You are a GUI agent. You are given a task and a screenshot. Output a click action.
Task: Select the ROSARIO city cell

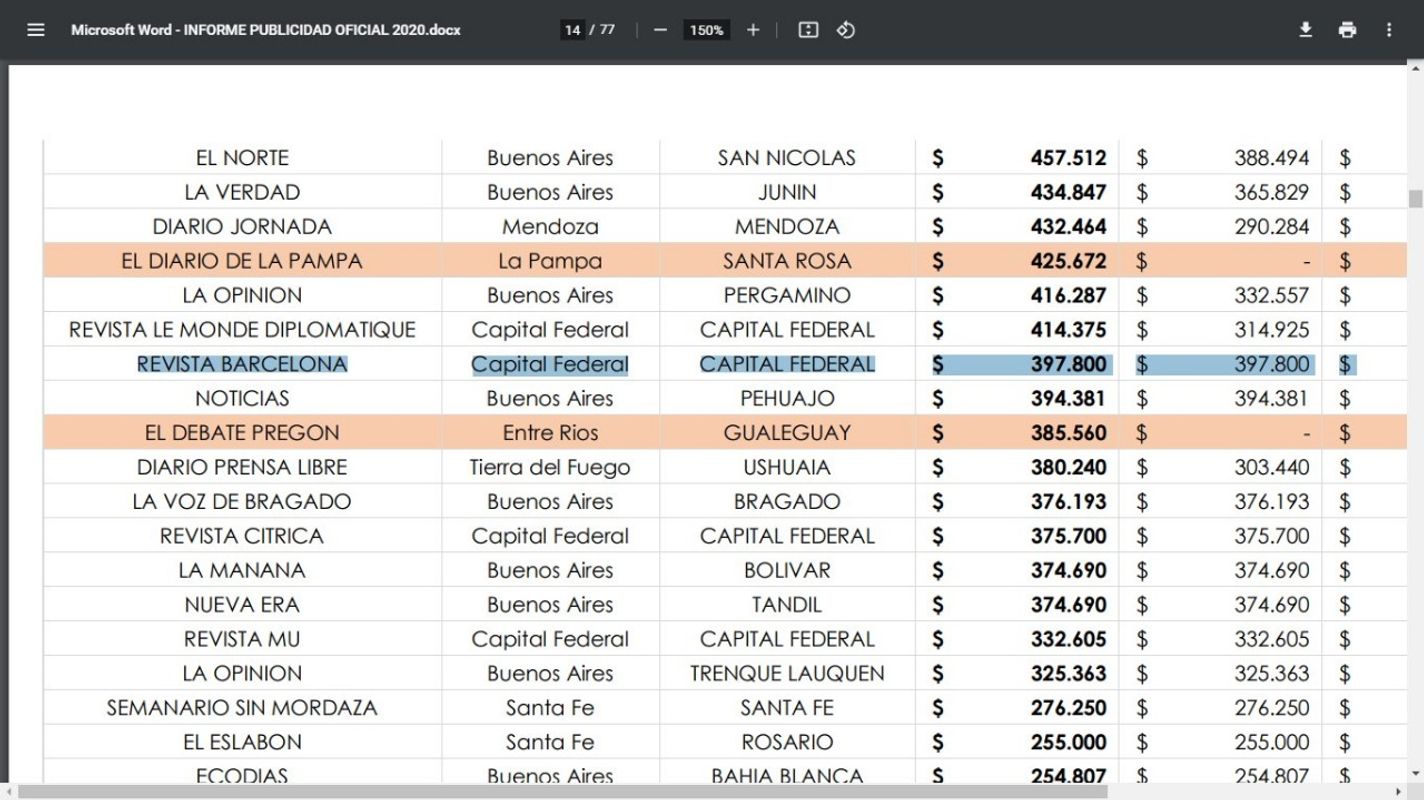click(787, 742)
